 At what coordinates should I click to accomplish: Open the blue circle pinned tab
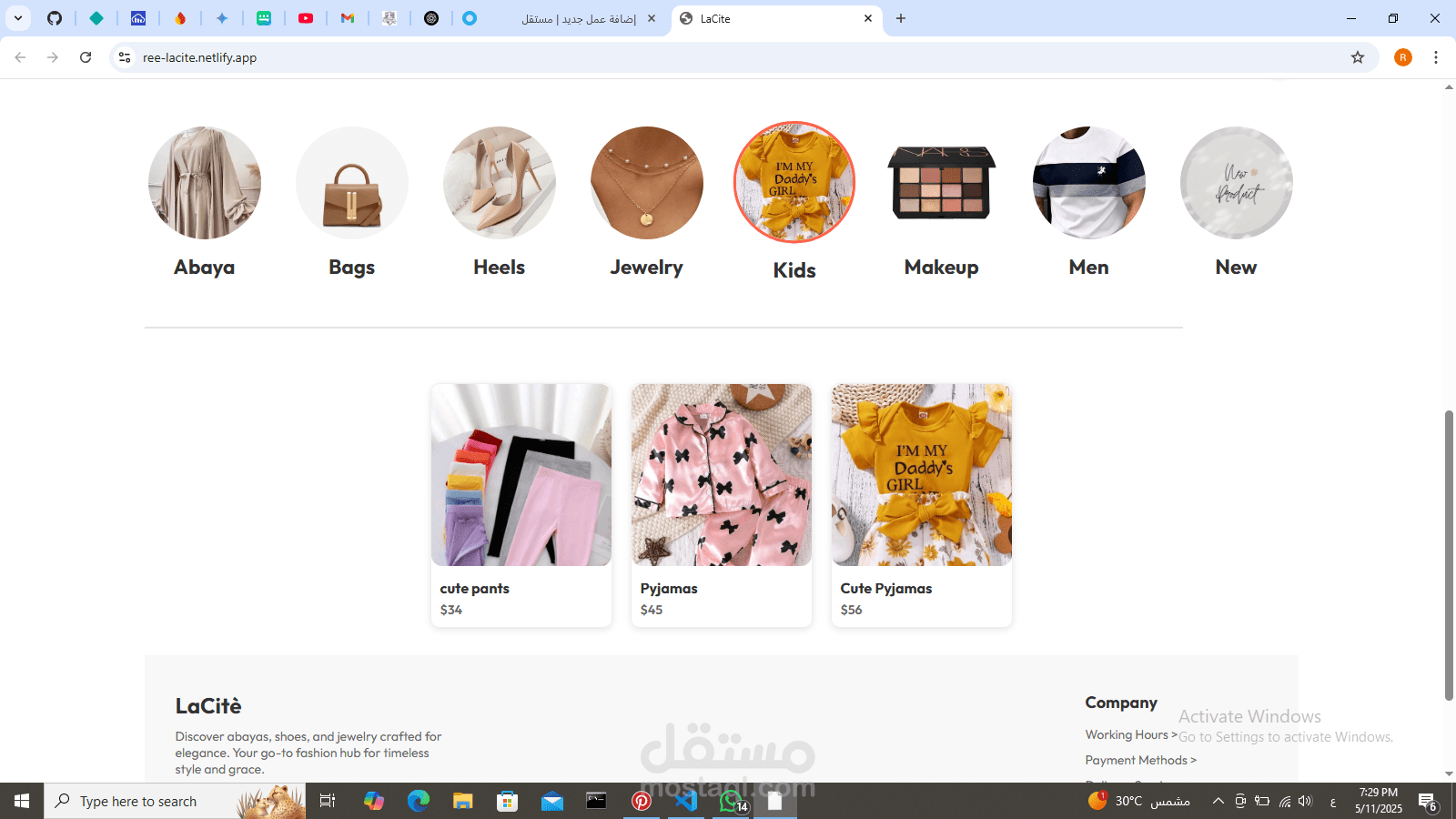470,18
